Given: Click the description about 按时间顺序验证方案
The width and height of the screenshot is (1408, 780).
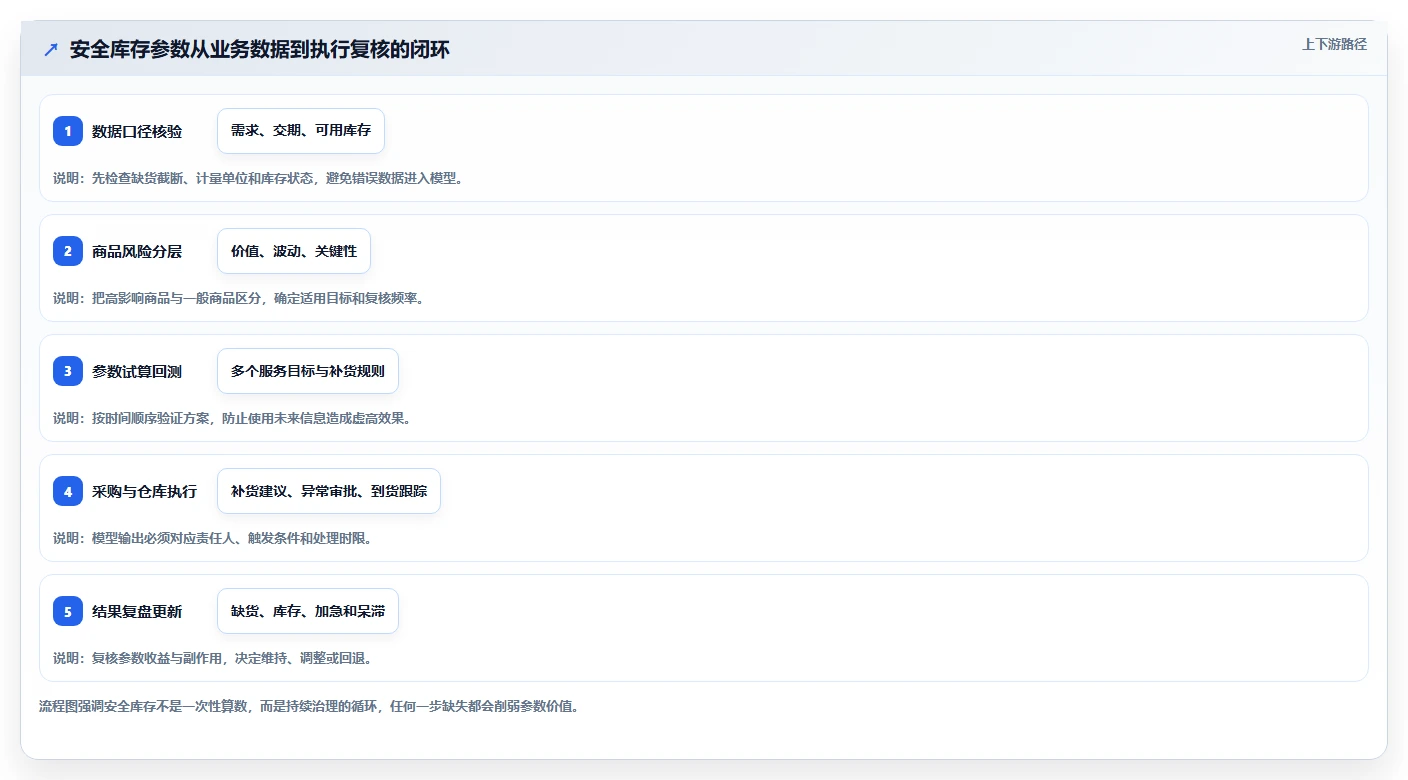Looking at the screenshot, I should coord(232,418).
